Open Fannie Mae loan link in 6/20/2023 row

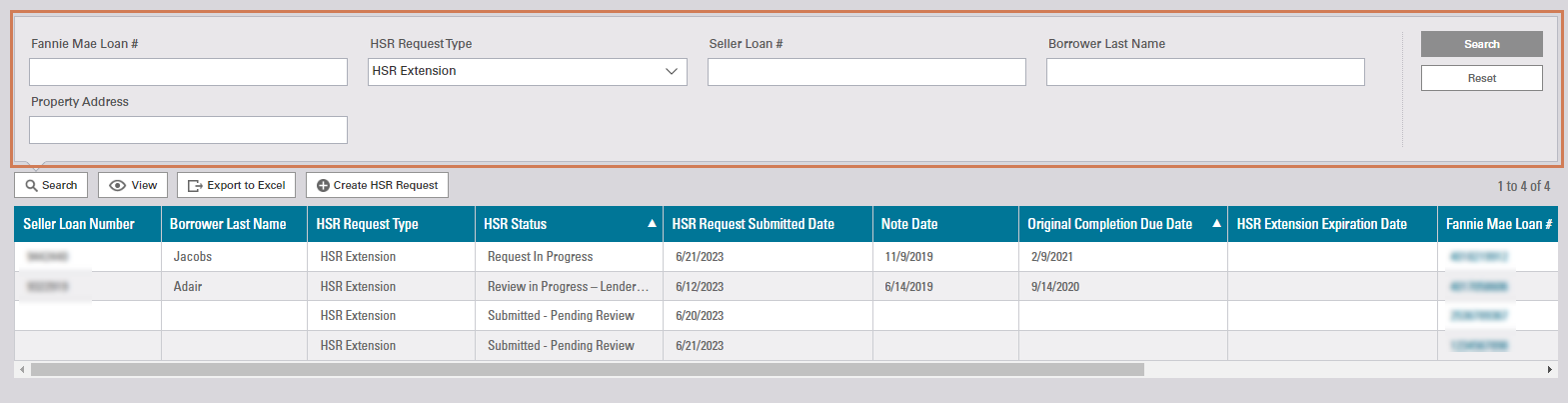(x=1479, y=316)
